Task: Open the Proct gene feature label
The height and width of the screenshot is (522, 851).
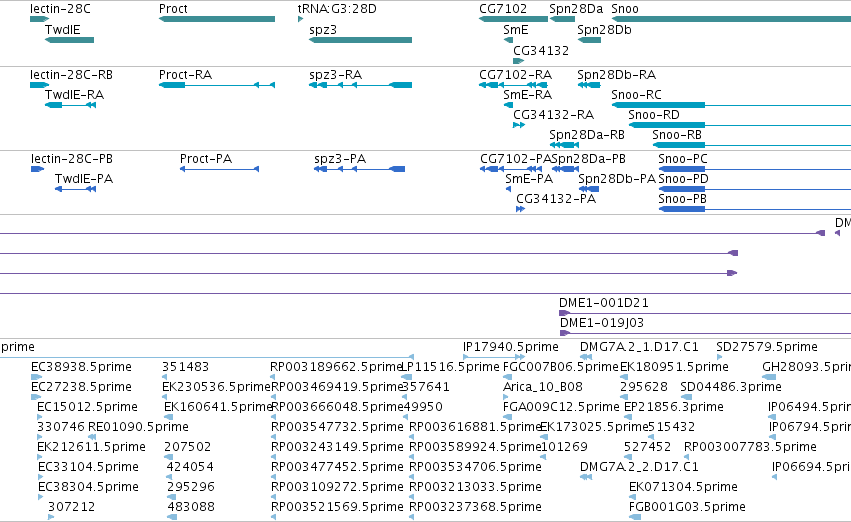Action: 173,9
